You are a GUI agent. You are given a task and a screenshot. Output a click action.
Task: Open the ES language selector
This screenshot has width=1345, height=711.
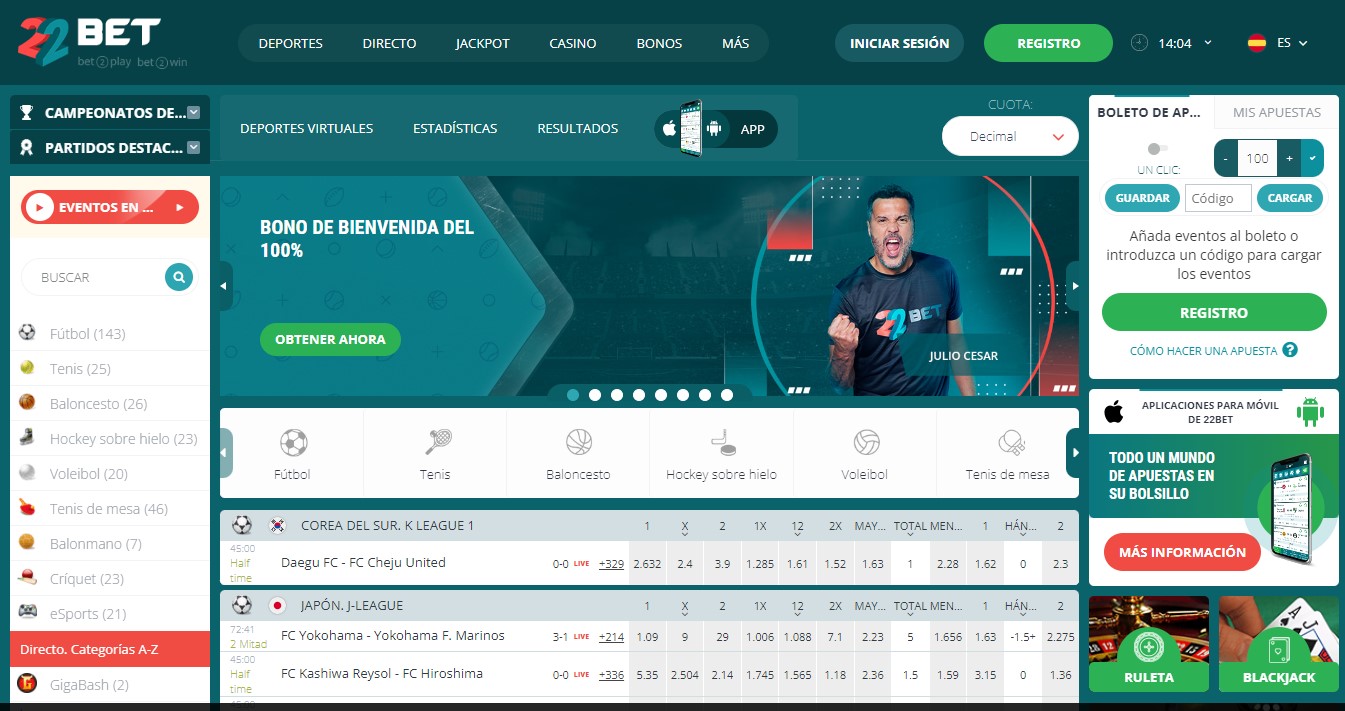click(x=1278, y=43)
